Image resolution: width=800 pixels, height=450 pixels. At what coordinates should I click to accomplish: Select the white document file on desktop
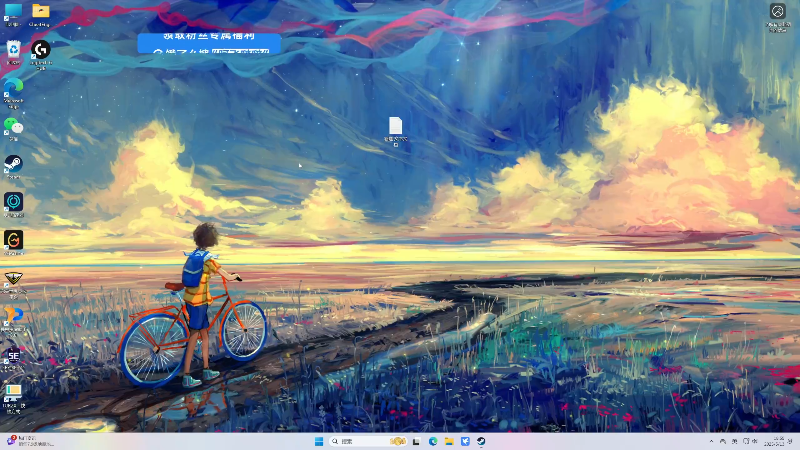point(395,131)
